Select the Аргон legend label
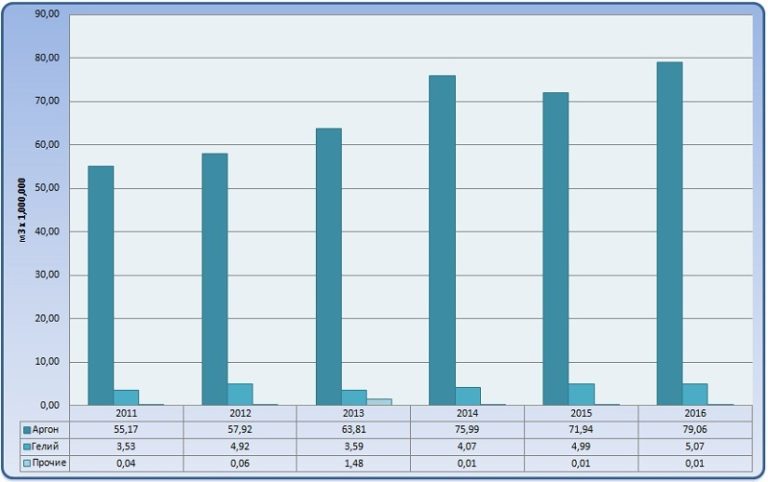Screen dimensions: 768x482 (x=45, y=430)
